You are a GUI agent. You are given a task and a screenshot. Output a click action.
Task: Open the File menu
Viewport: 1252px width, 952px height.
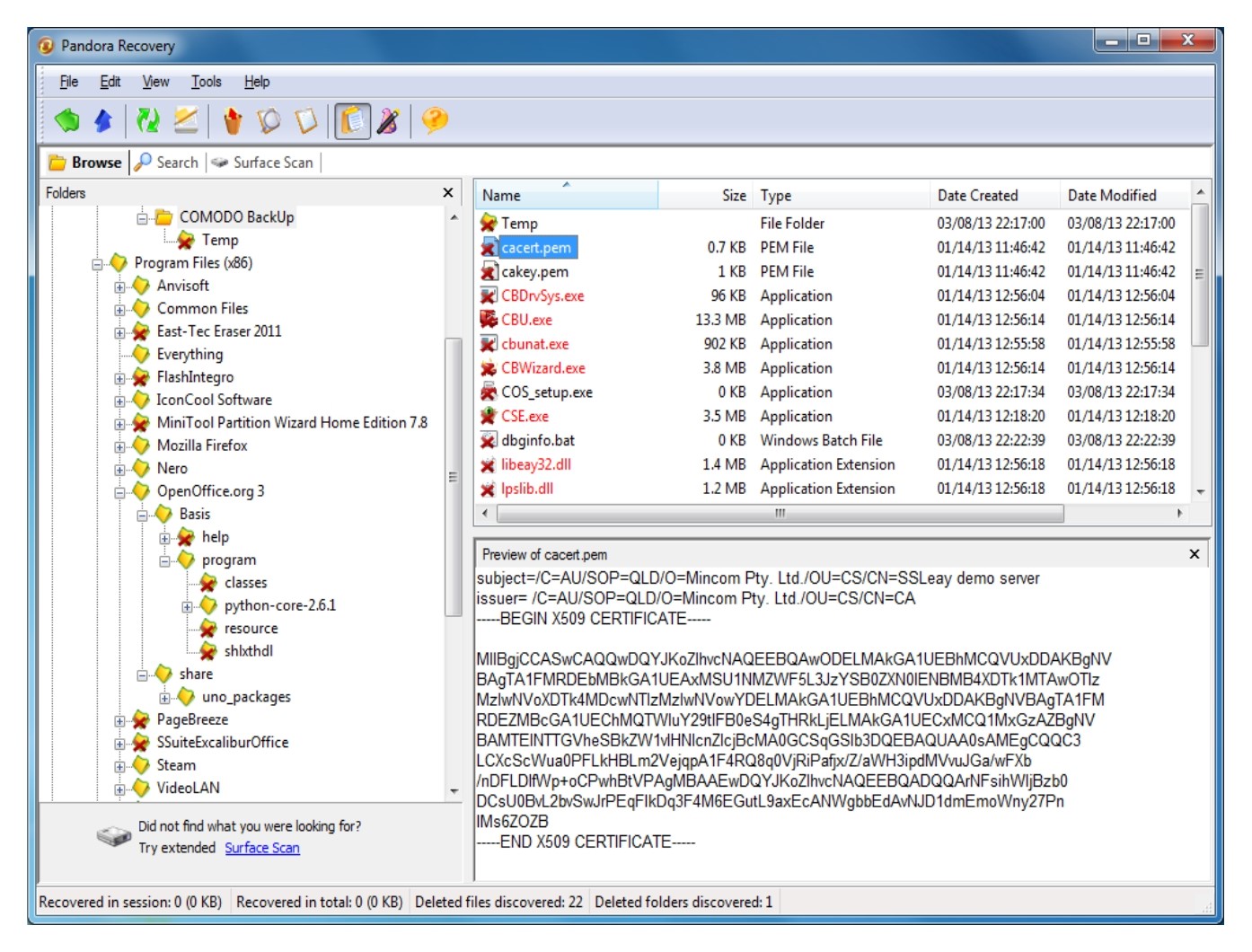(x=69, y=82)
